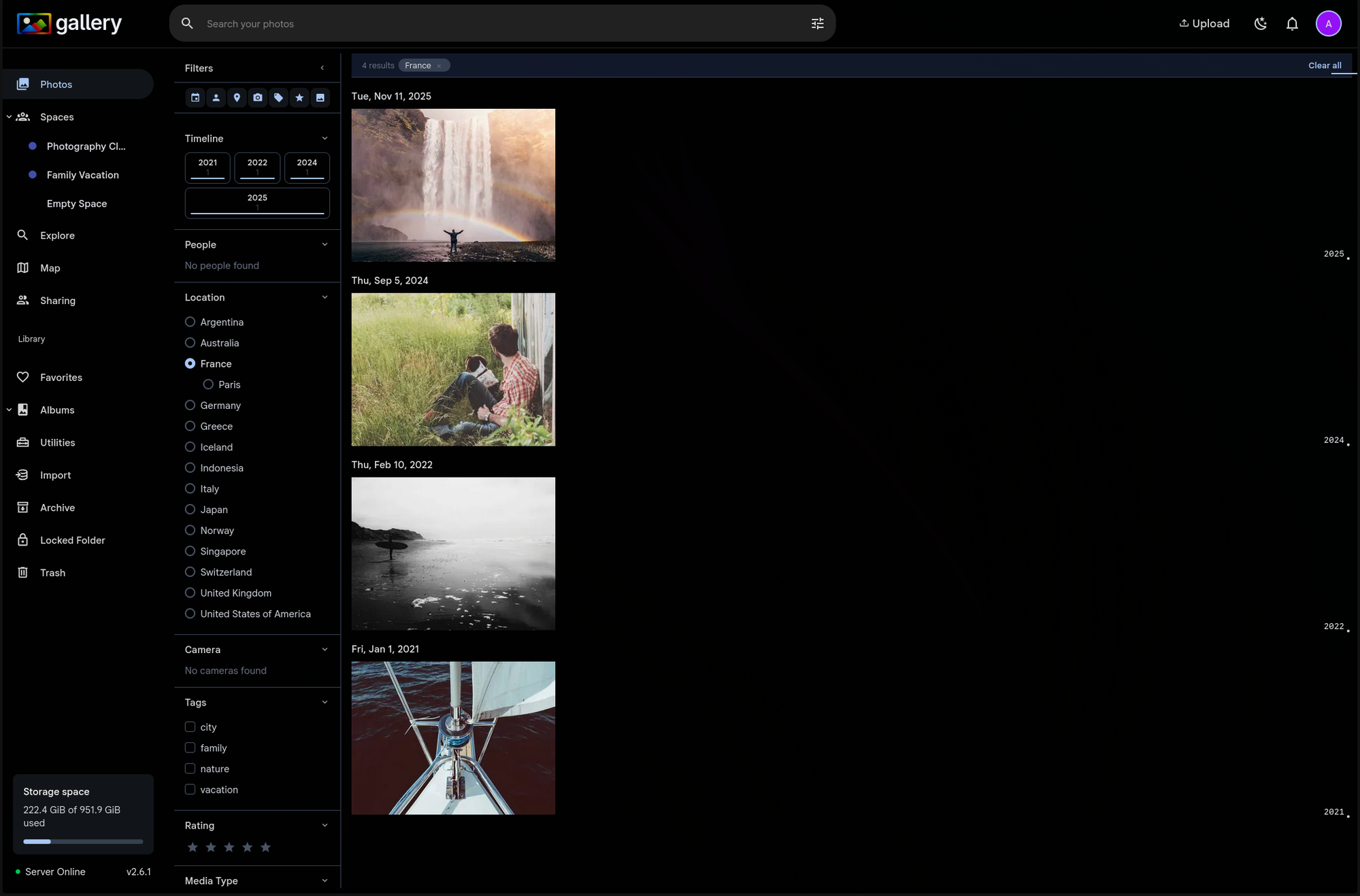The width and height of the screenshot is (1360, 896).
Task: Click the Clear all filters link
Action: click(1324, 65)
